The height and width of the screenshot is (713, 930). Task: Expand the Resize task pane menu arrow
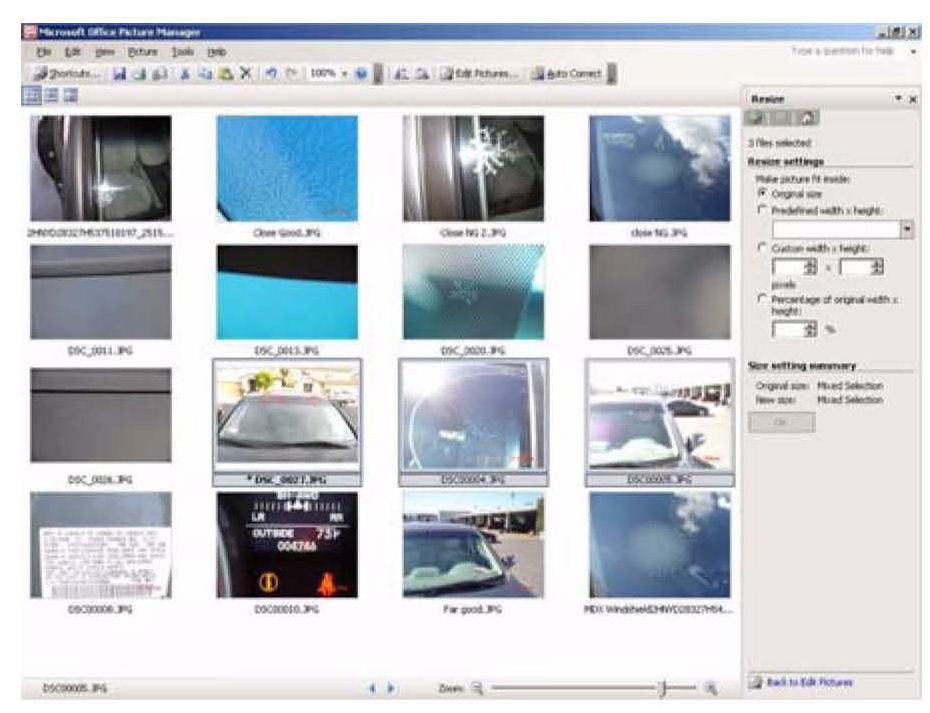(x=898, y=99)
